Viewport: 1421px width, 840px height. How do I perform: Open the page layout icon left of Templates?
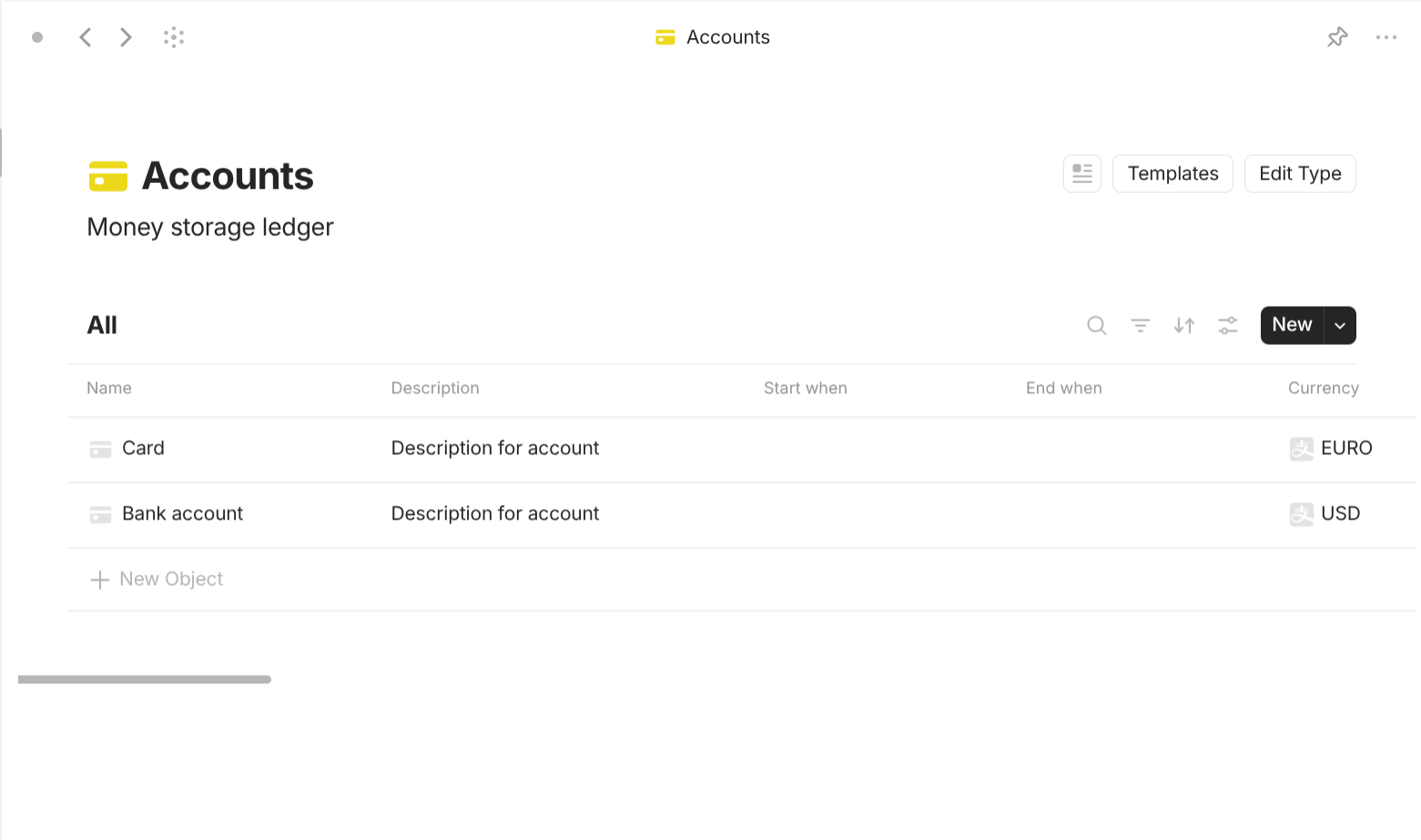(x=1081, y=173)
